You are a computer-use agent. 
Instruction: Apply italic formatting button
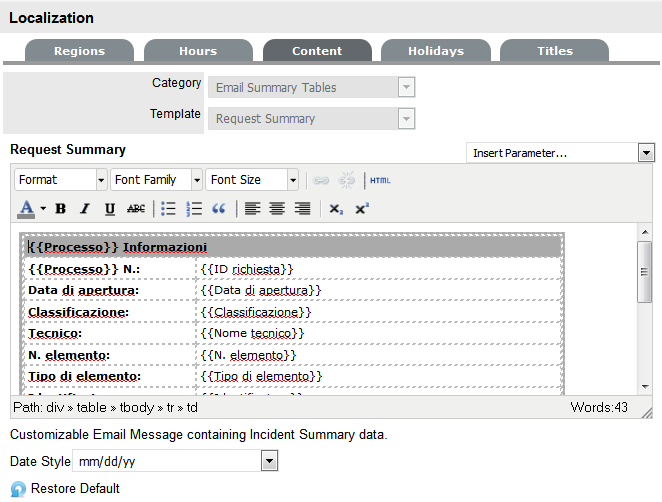pyautogui.click(x=85, y=209)
